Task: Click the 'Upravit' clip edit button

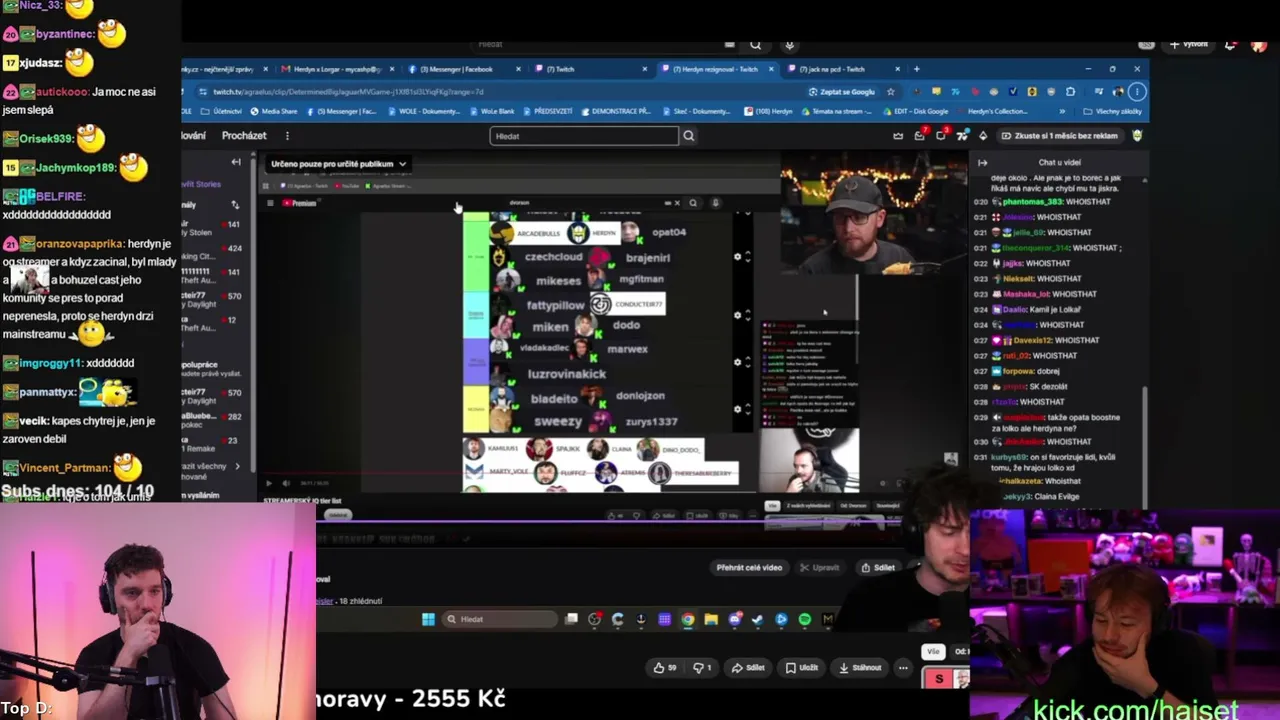Action: [820, 568]
